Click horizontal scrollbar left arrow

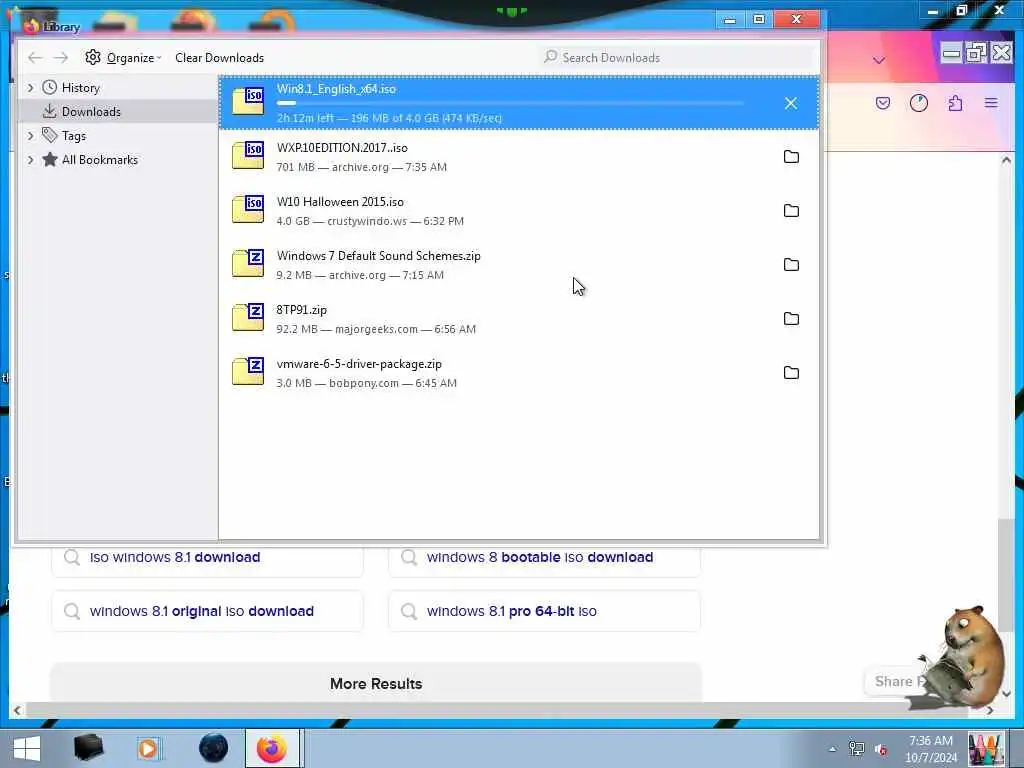(x=17, y=710)
